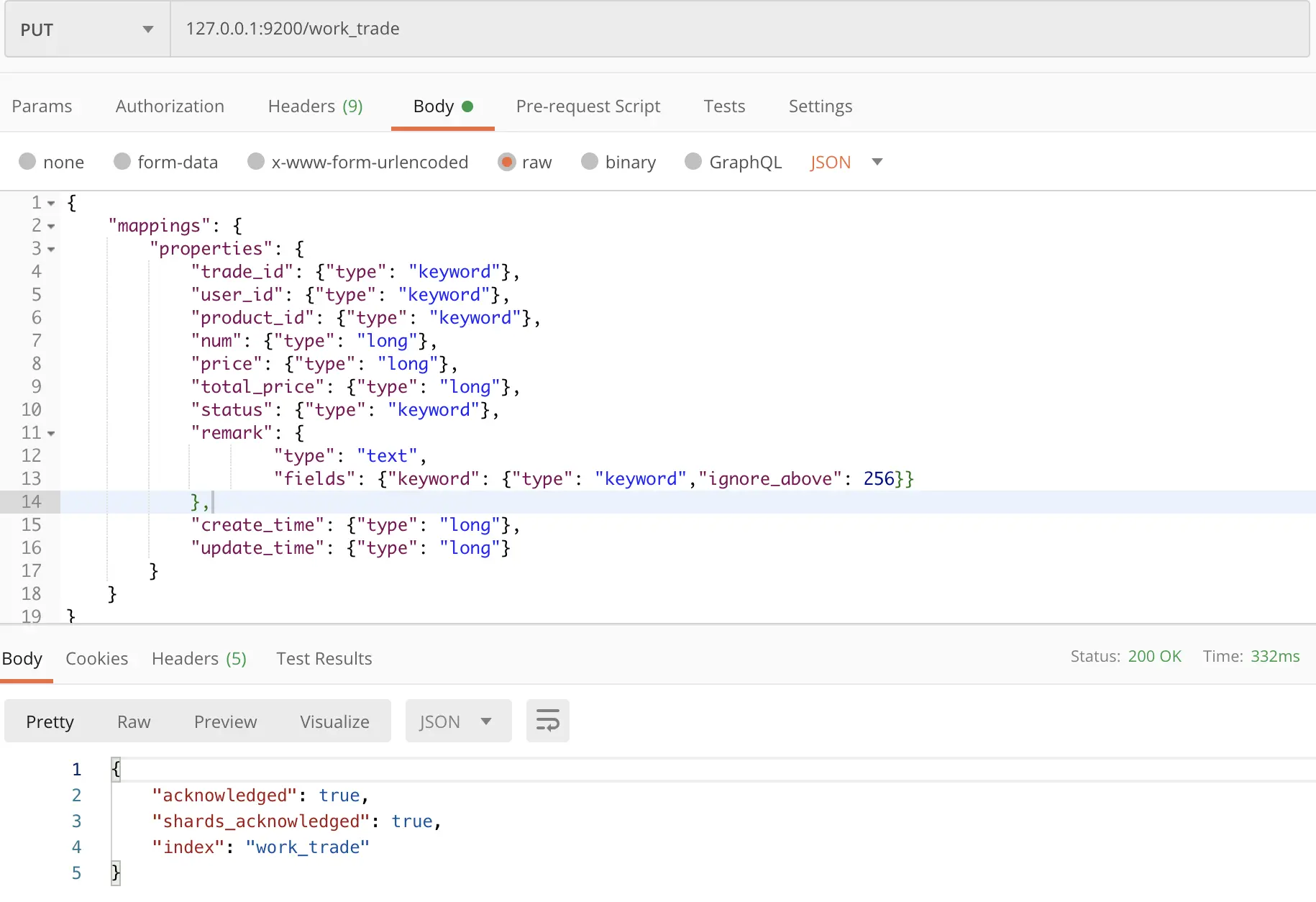Screen dimensions: 1316x902
Task: Open the Authorization tab
Action: coord(170,106)
